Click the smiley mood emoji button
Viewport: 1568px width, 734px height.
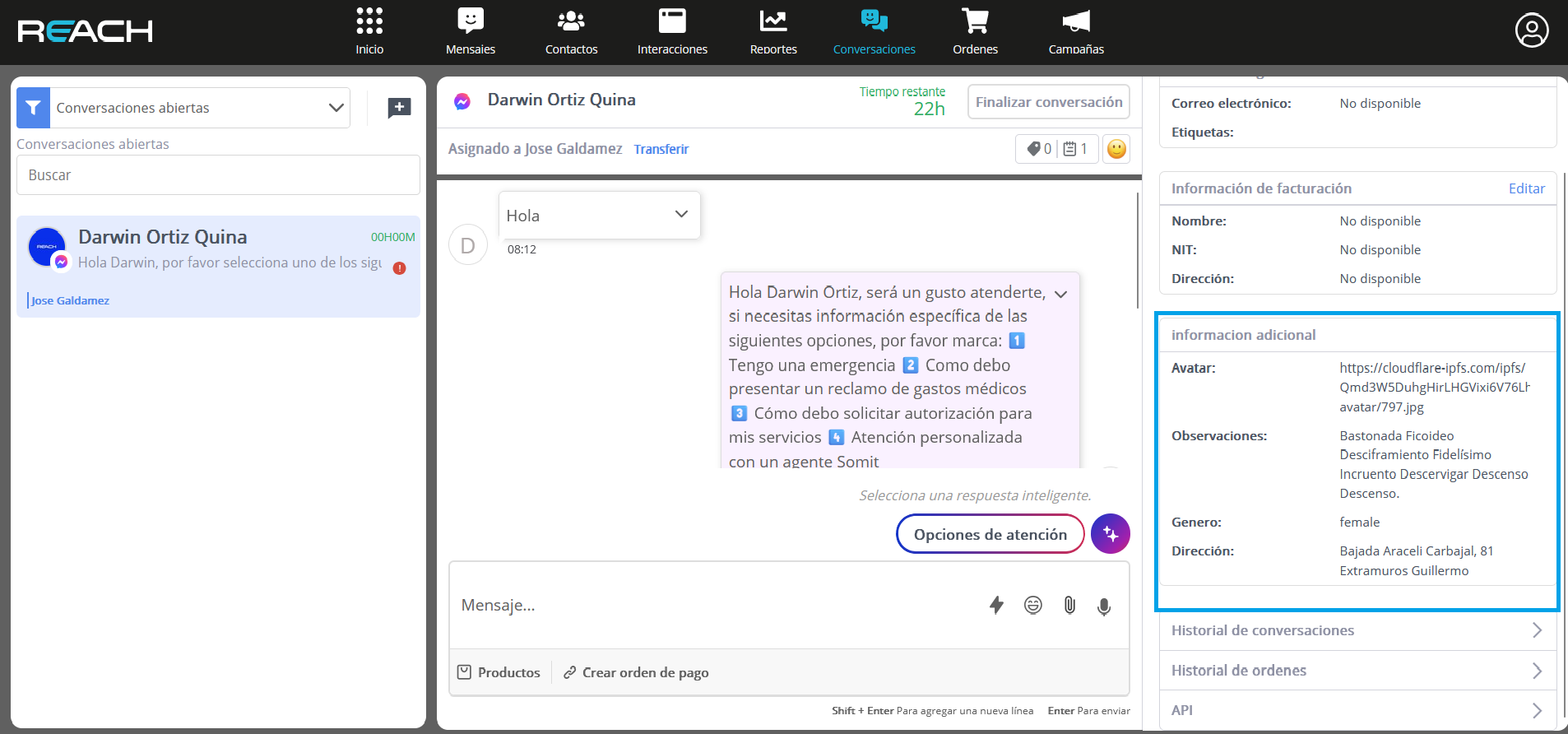(x=1116, y=149)
